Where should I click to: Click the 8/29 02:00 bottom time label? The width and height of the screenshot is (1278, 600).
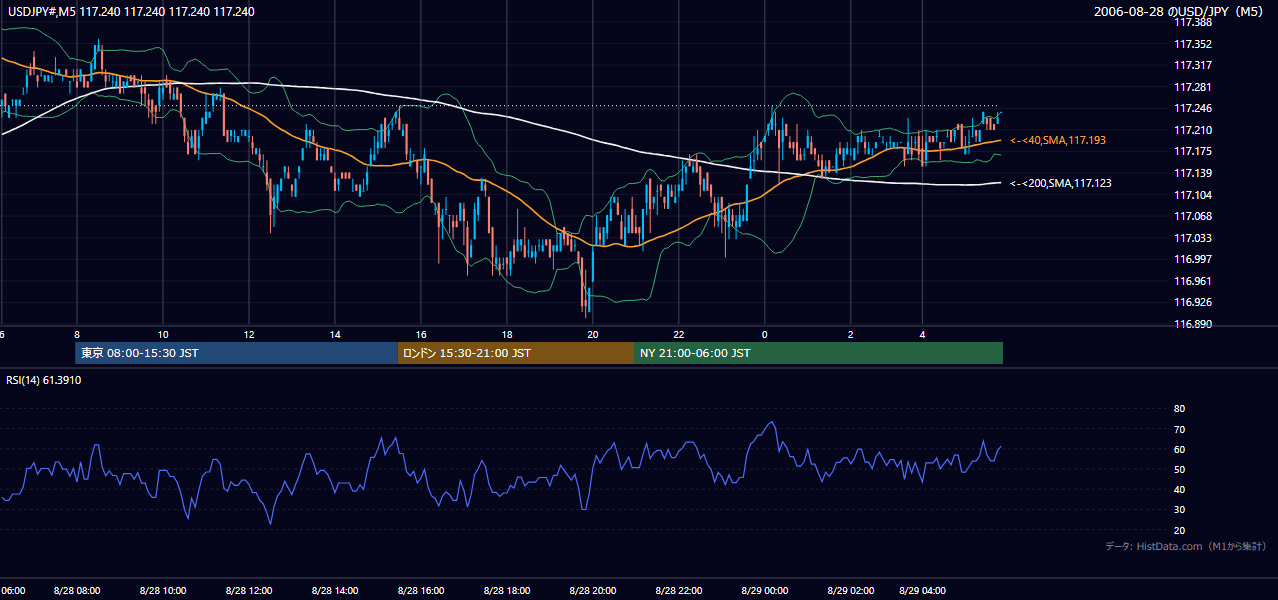(x=851, y=591)
